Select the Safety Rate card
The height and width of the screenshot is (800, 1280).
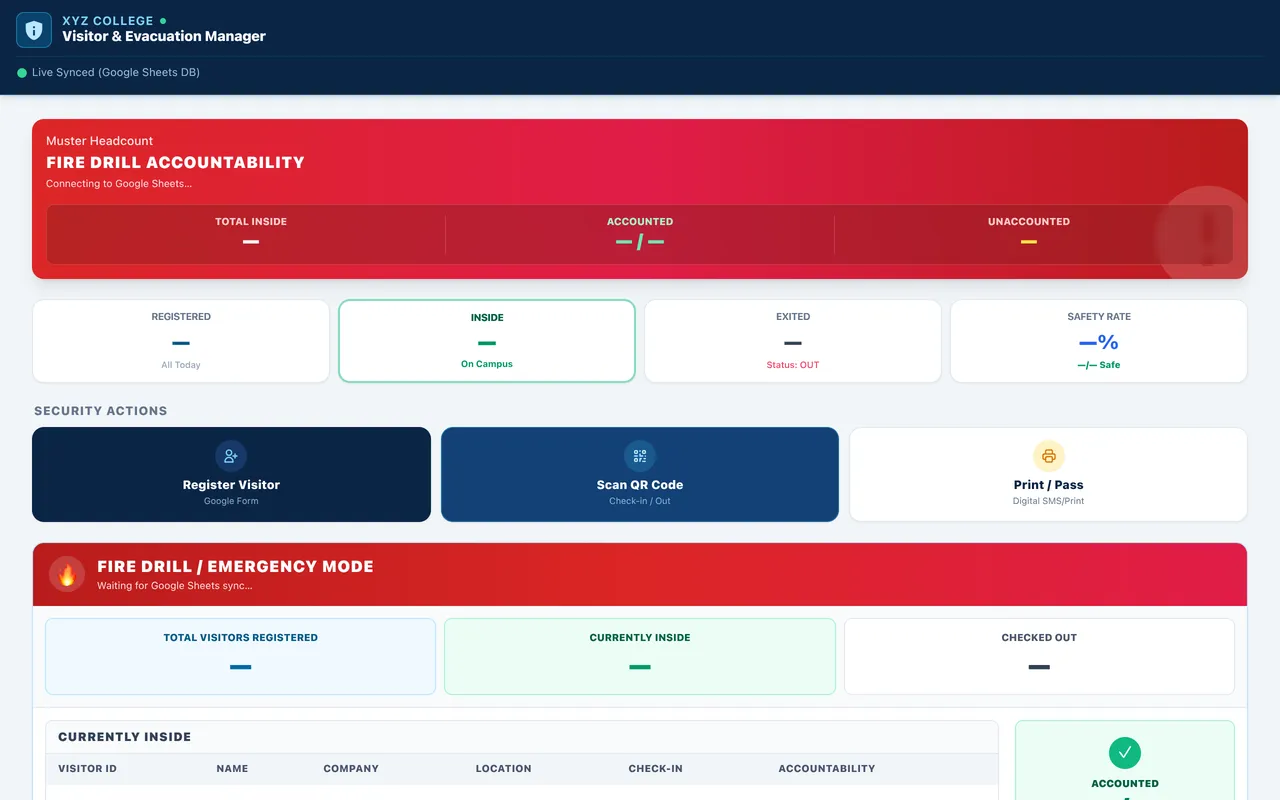pyautogui.click(x=1099, y=341)
